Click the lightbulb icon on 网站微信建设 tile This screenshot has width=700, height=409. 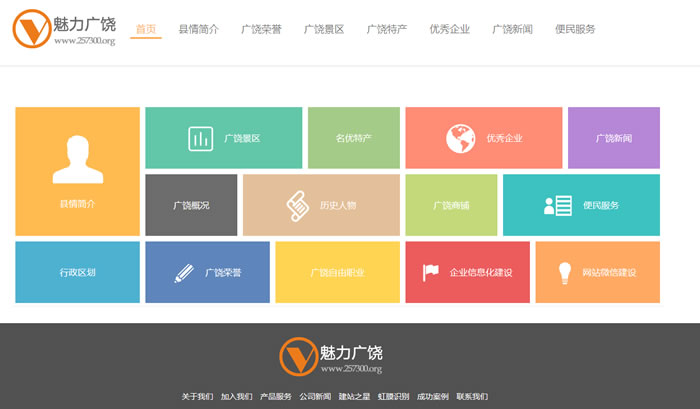[564, 272]
